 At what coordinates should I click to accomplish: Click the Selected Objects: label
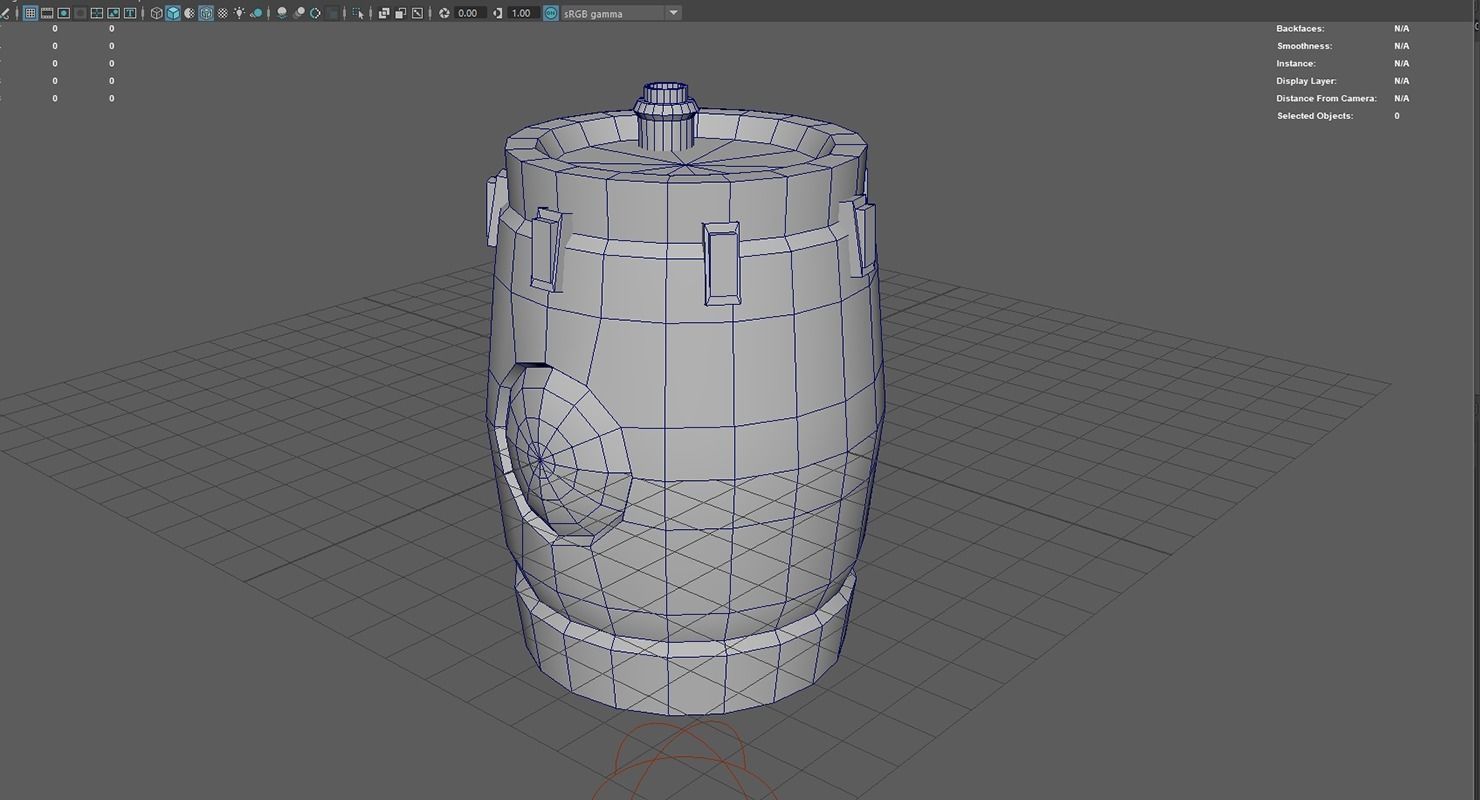1315,116
